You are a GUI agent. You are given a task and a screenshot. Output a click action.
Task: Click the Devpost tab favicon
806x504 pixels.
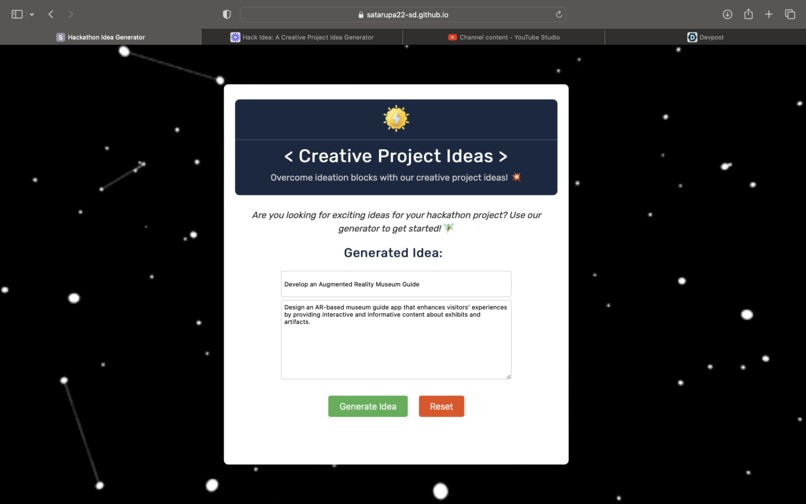(x=692, y=37)
